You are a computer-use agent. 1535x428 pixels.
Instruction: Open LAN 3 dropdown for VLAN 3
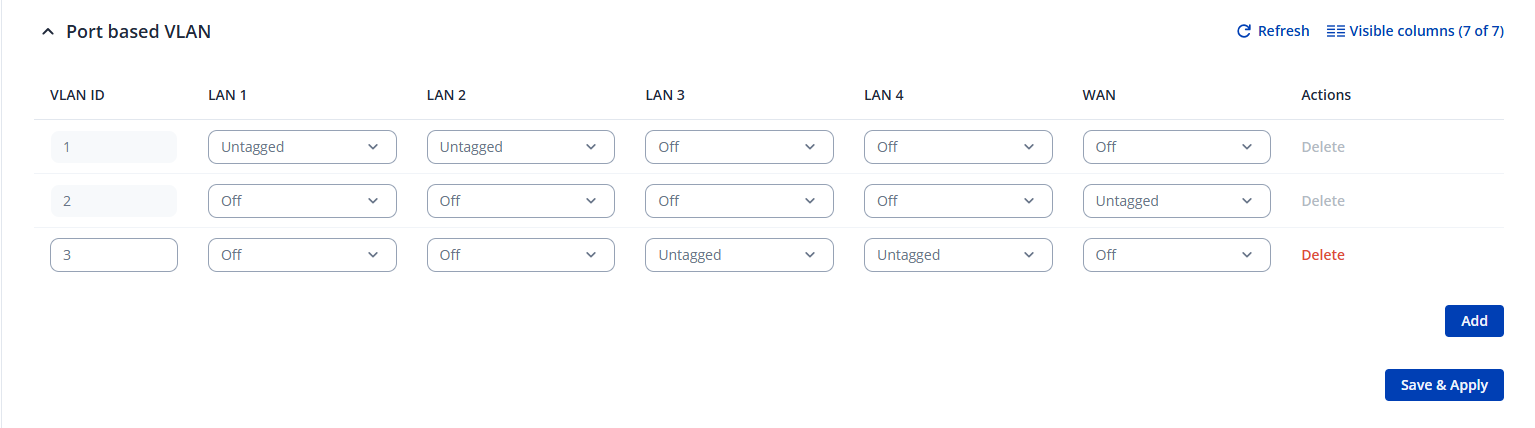739,255
